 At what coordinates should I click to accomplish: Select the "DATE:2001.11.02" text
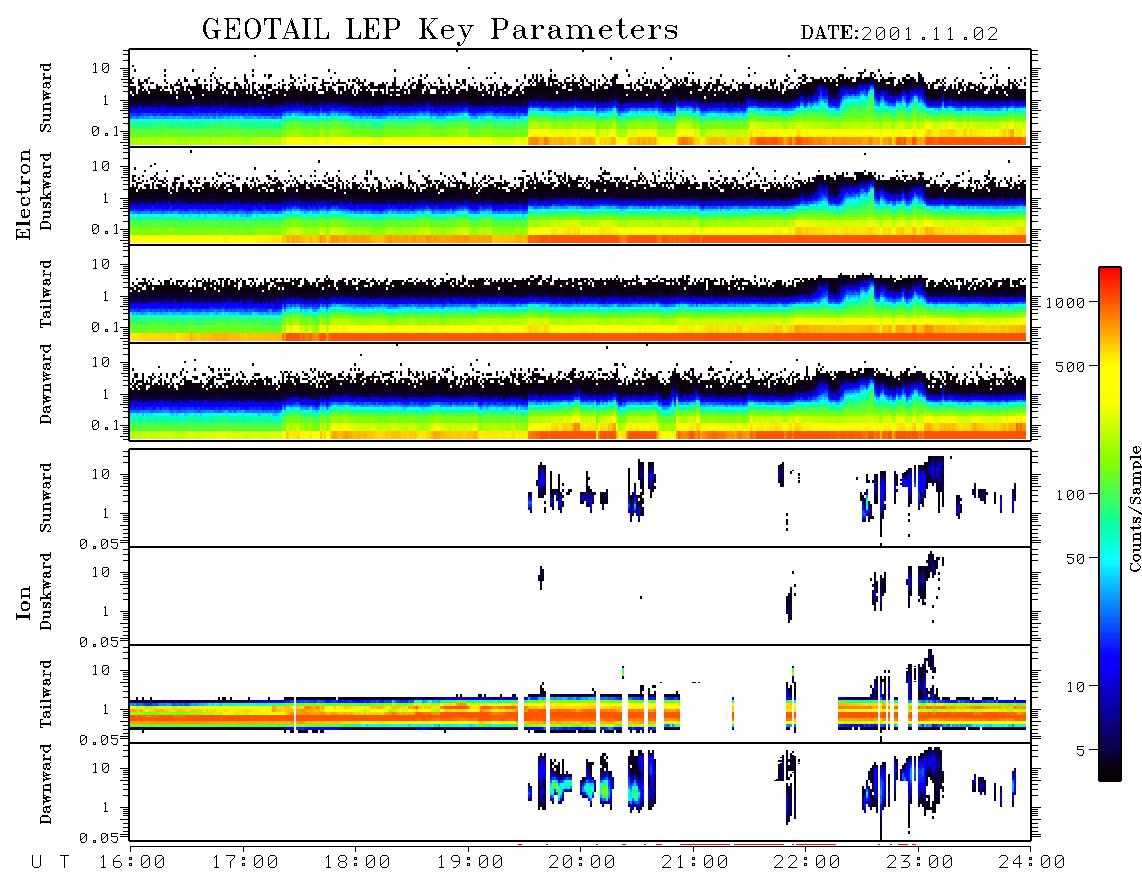pyautogui.click(x=899, y=33)
